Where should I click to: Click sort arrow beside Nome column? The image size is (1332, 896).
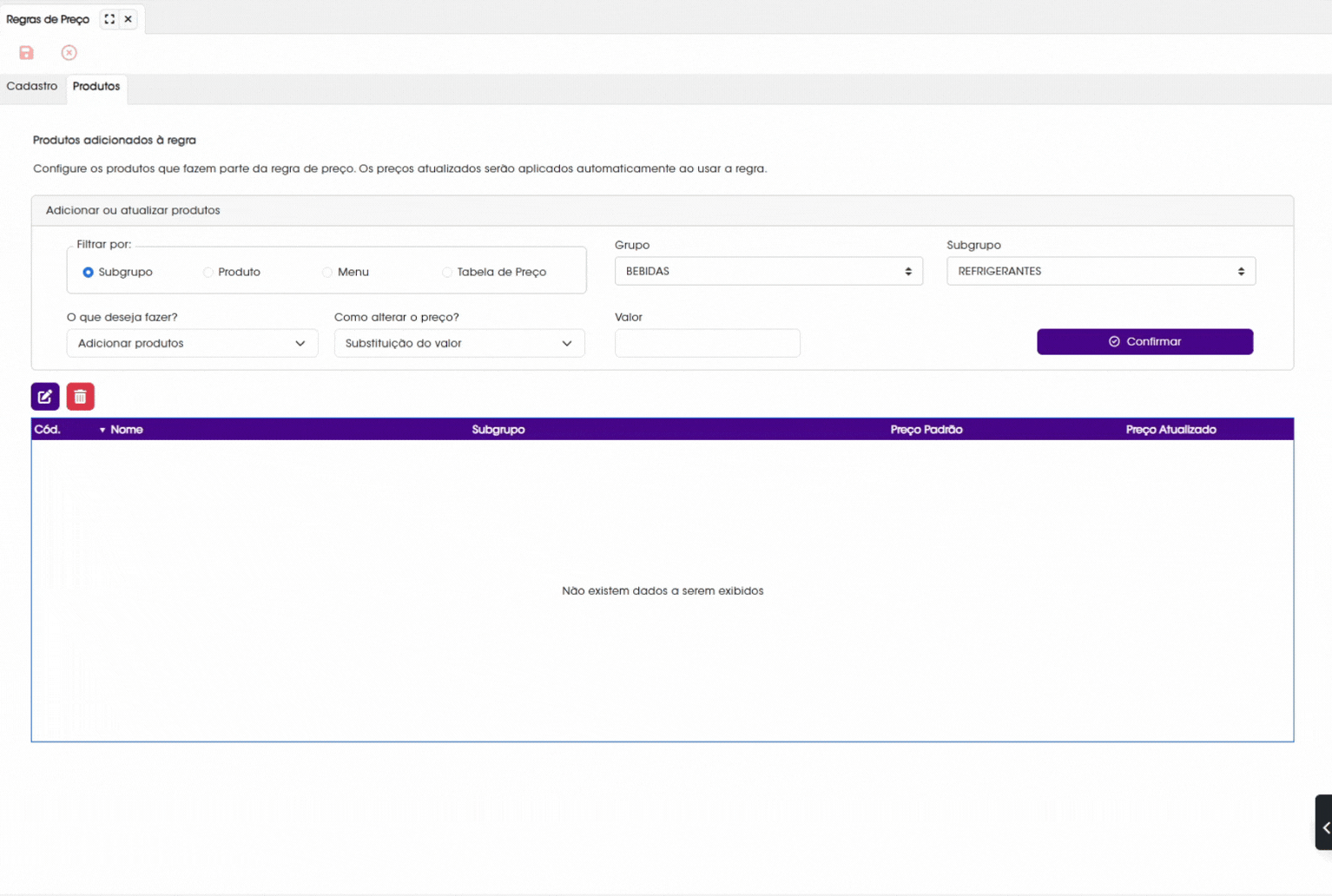[102, 431]
